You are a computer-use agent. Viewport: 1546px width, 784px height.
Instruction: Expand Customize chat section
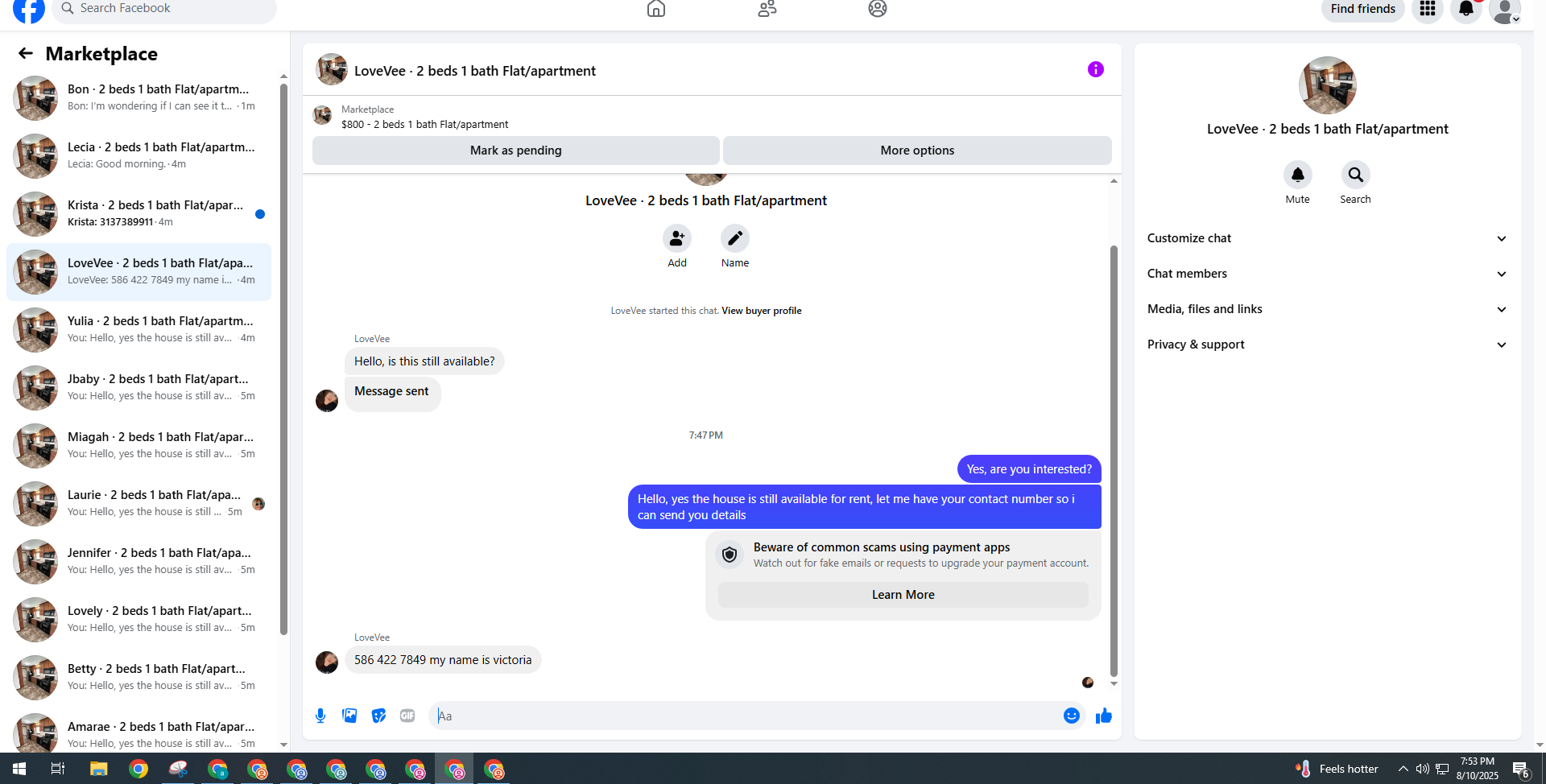tap(1327, 238)
